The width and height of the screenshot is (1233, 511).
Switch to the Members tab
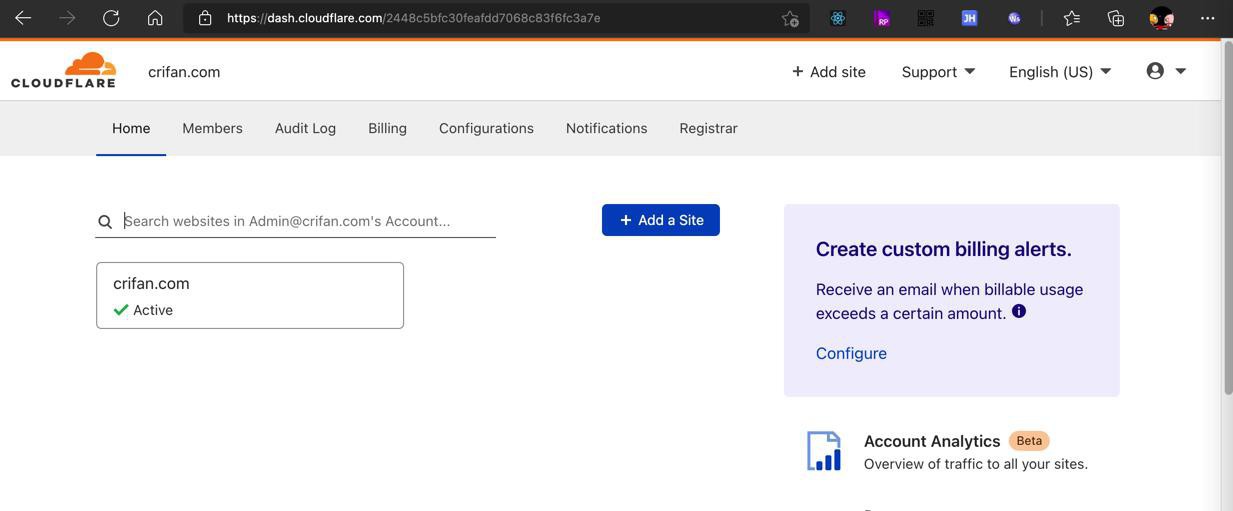(x=212, y=128)
